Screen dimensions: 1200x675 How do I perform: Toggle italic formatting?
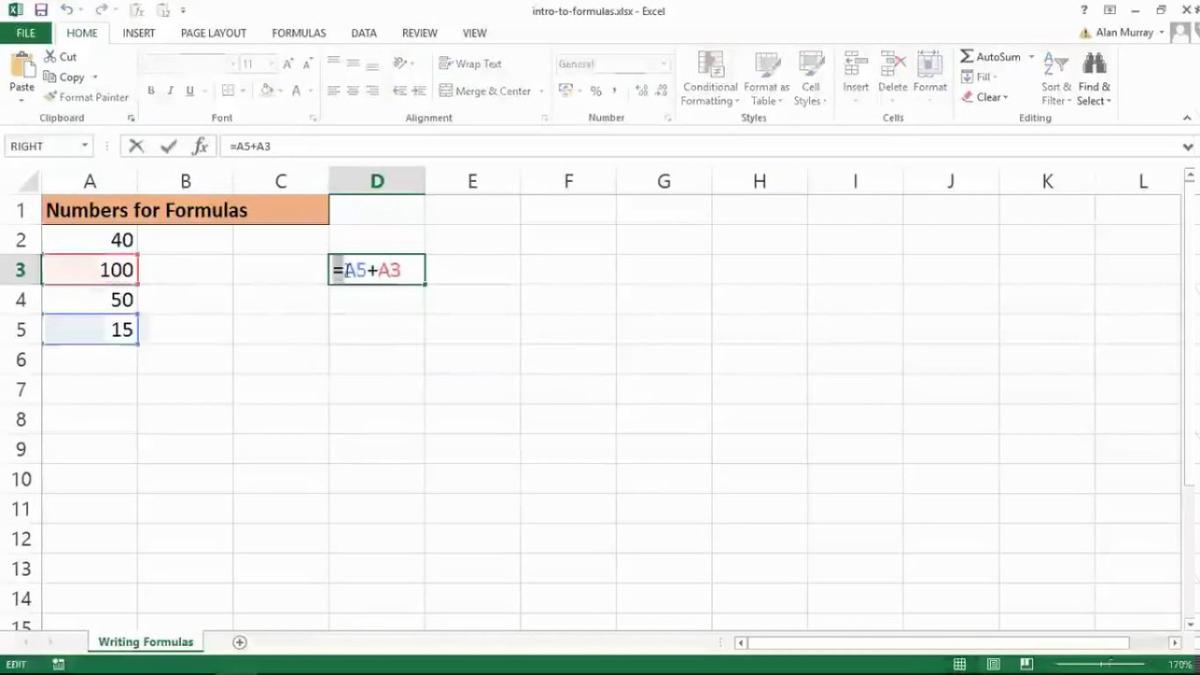pos(170,90)
